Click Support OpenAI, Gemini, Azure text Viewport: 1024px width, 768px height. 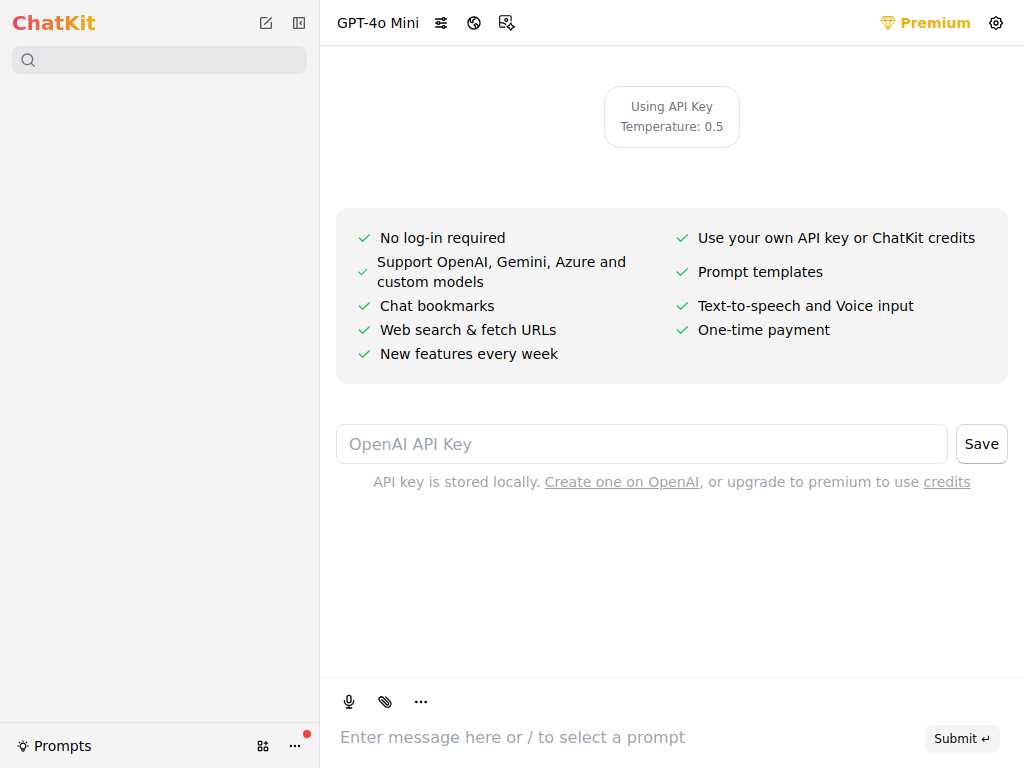[x=501, y=272]
